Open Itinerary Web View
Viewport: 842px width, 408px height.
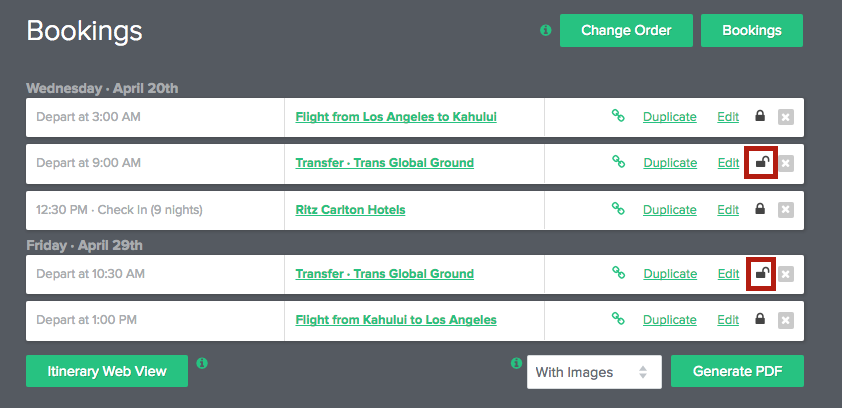click(107, 371)
